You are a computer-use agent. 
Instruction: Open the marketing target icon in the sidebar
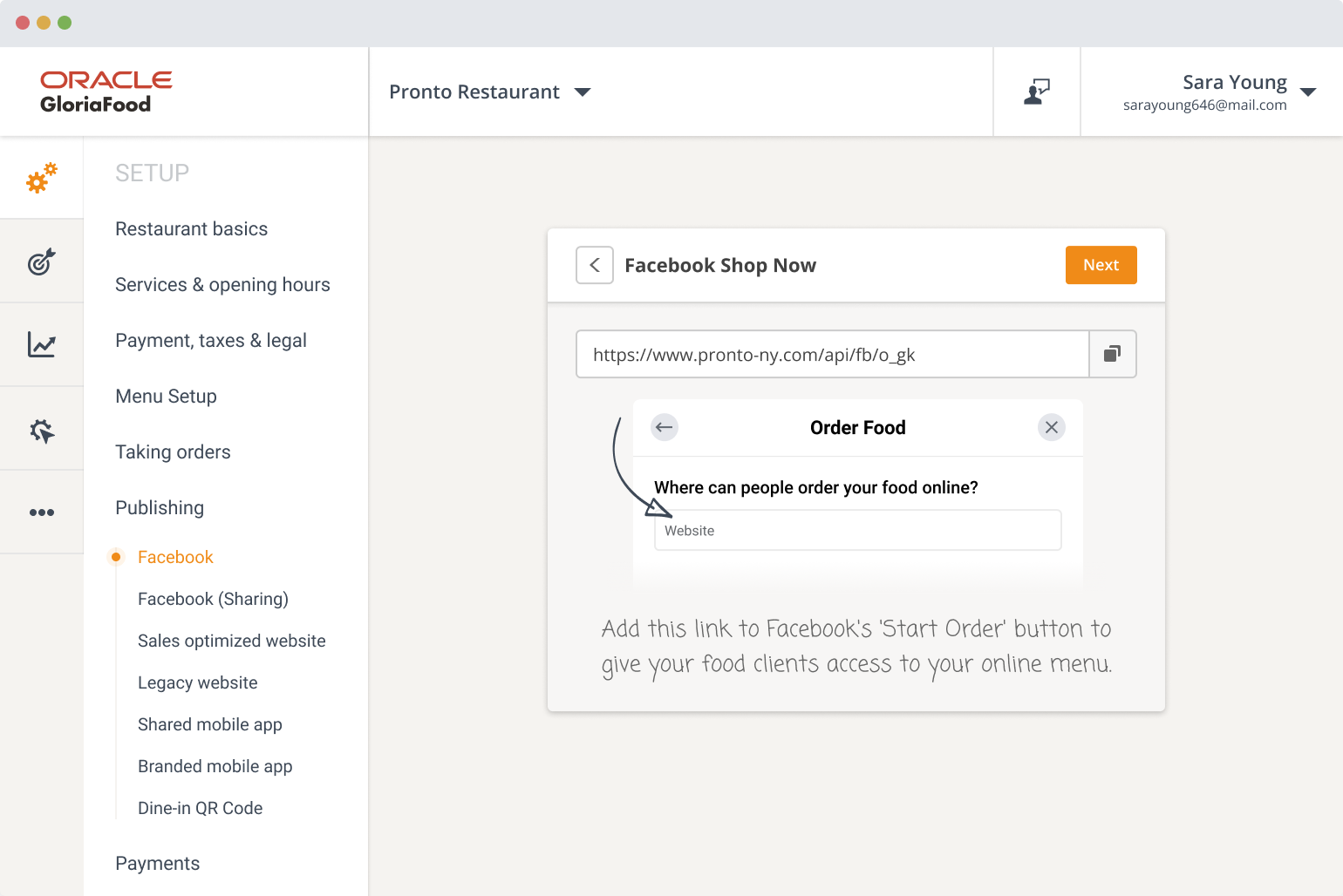41,261
